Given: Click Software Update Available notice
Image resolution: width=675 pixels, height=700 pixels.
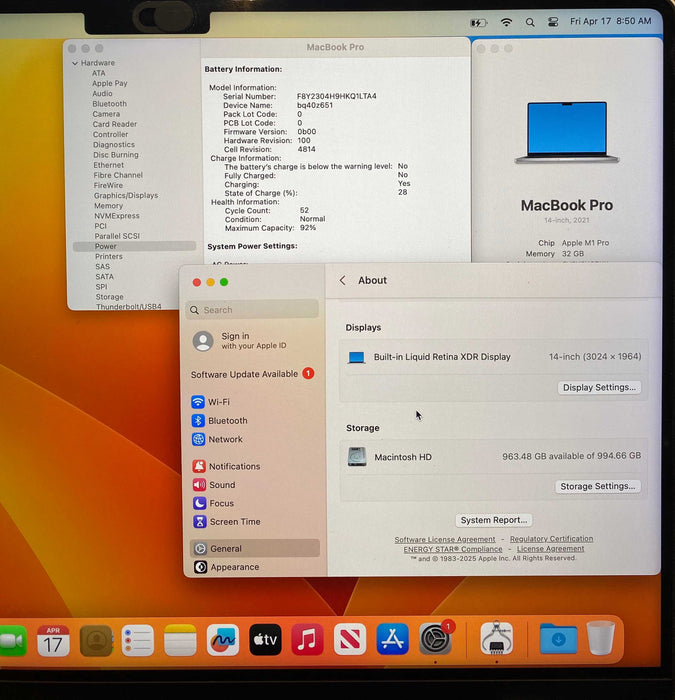Looking at the screenshot, I should pos(253,374).
